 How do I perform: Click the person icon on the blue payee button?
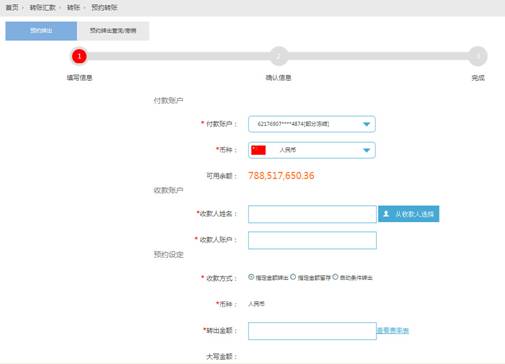(386, 214)
